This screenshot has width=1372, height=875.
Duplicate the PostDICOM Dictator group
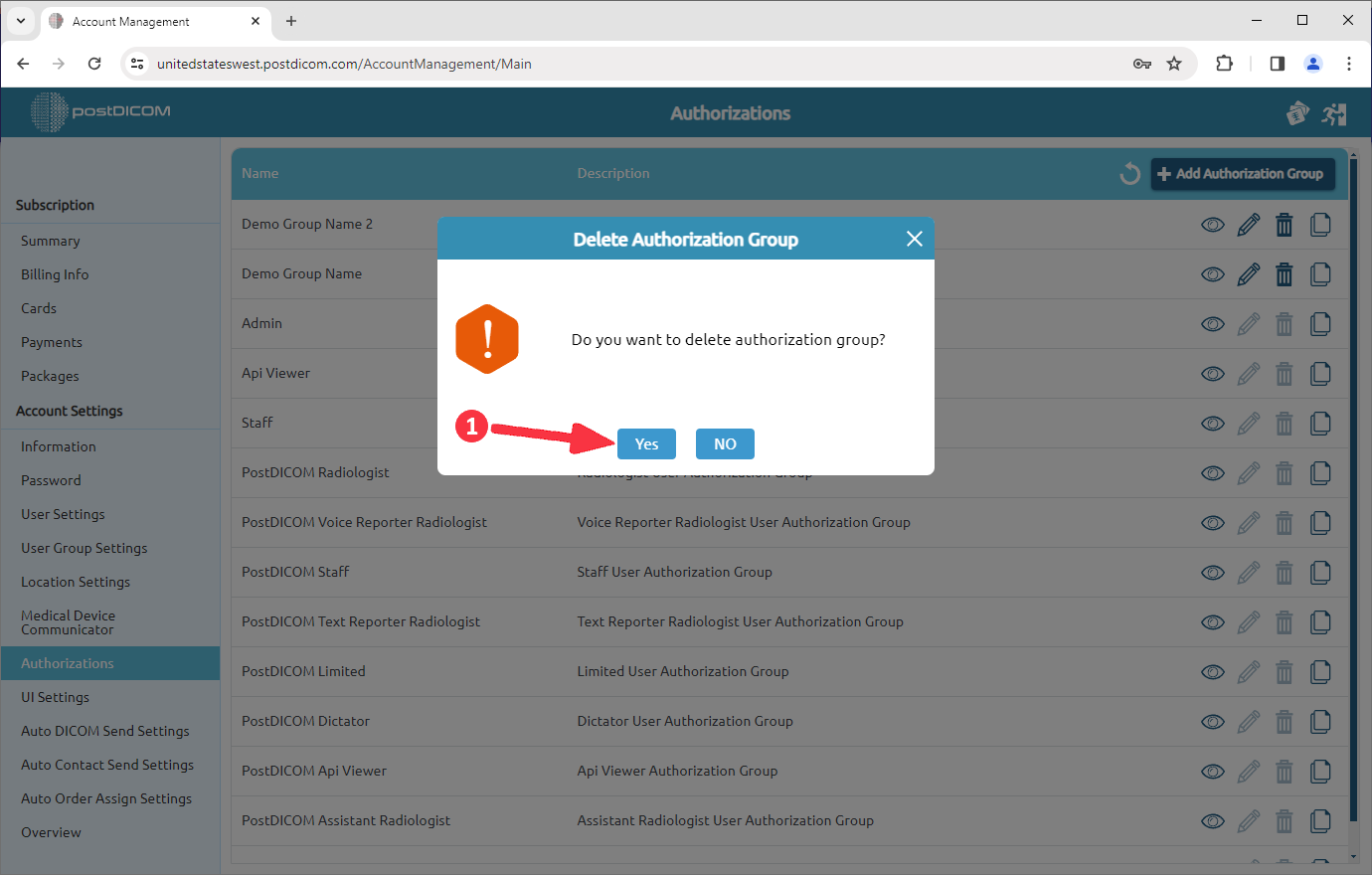1320,721
